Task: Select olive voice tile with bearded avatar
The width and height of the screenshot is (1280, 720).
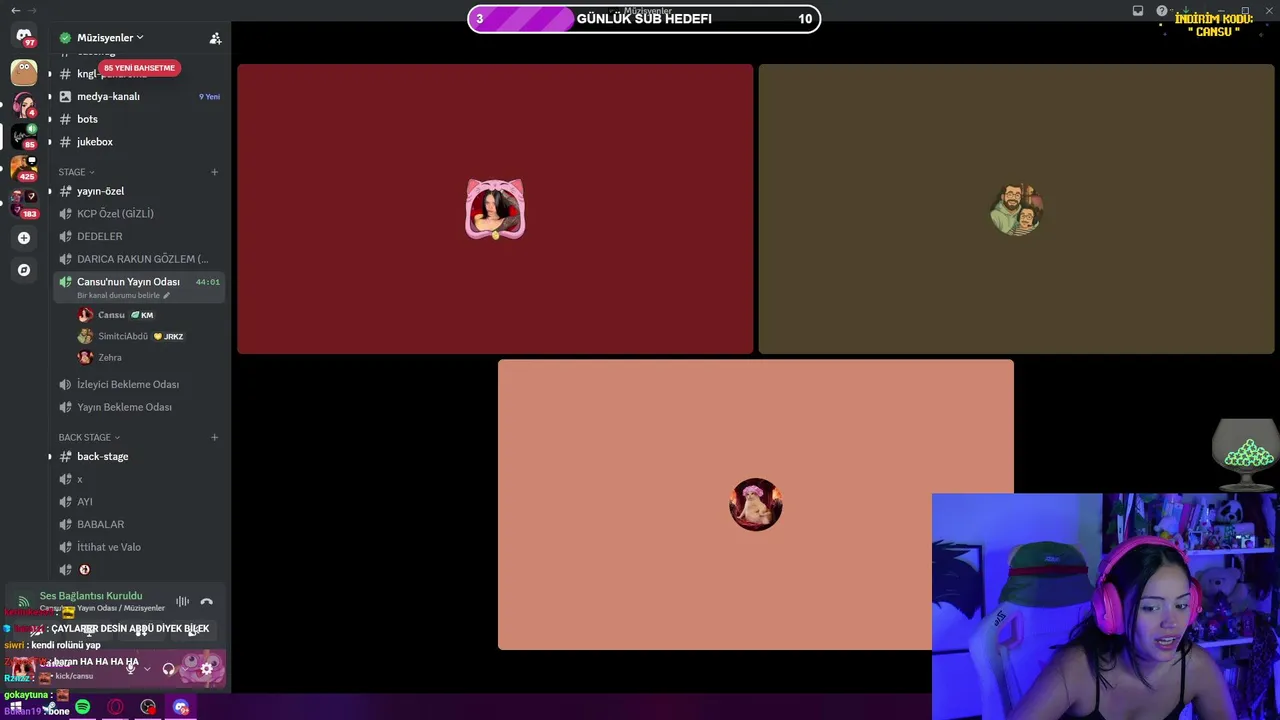Action: click(x=1016, y=209)
